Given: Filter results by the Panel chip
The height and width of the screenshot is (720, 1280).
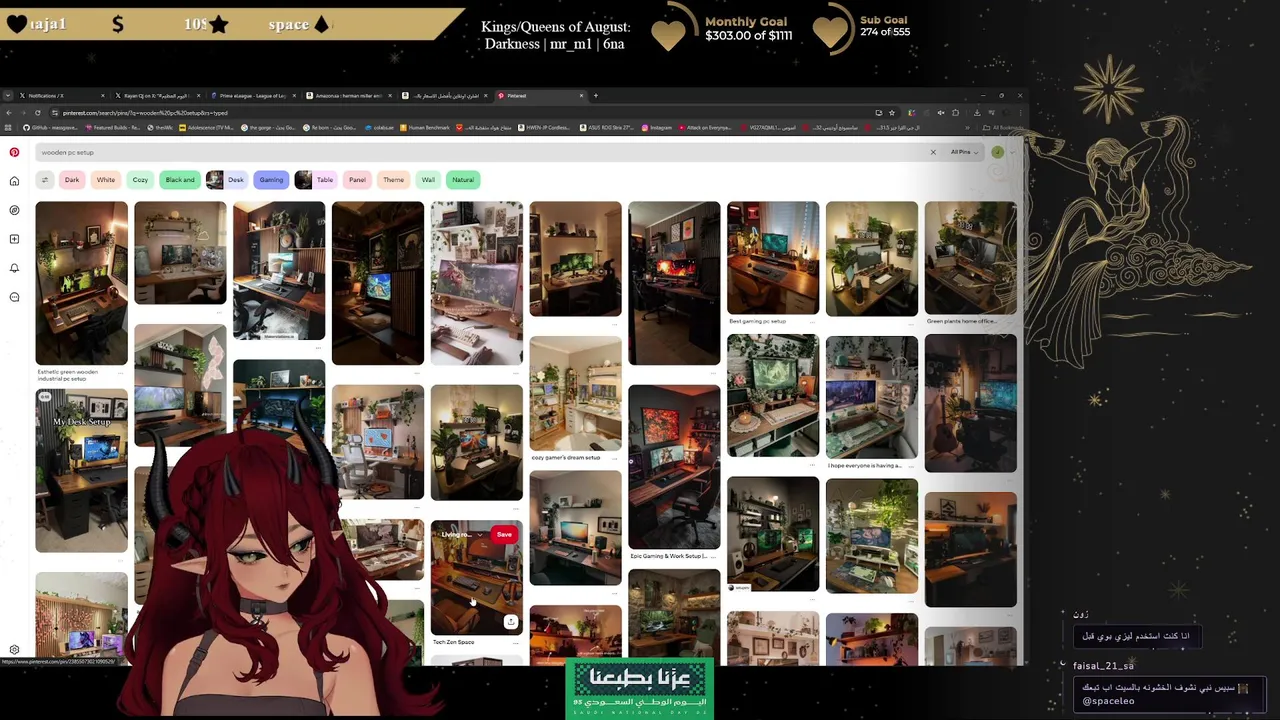Looking at the screenshot, I should 357,180.
